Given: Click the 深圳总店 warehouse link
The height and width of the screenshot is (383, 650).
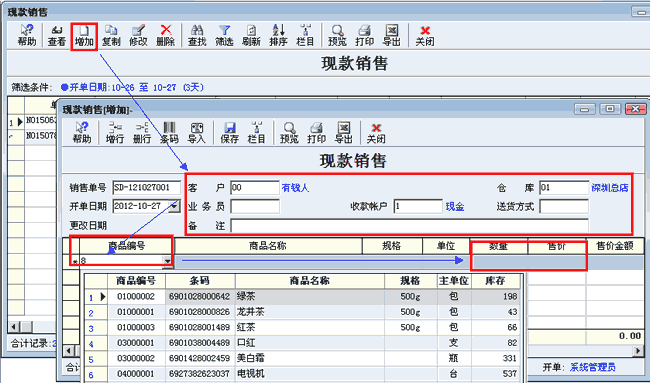Looking at the screenshot, I should pos(610,188).
